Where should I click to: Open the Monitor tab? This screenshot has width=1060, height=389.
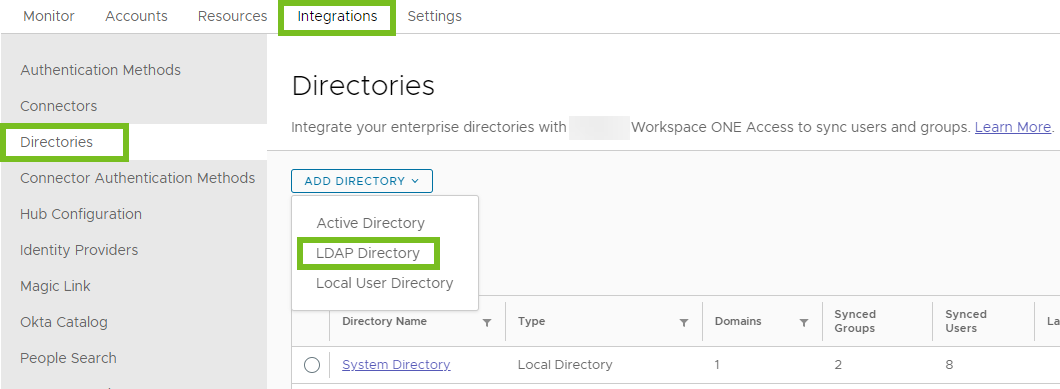tap(49, 16)
